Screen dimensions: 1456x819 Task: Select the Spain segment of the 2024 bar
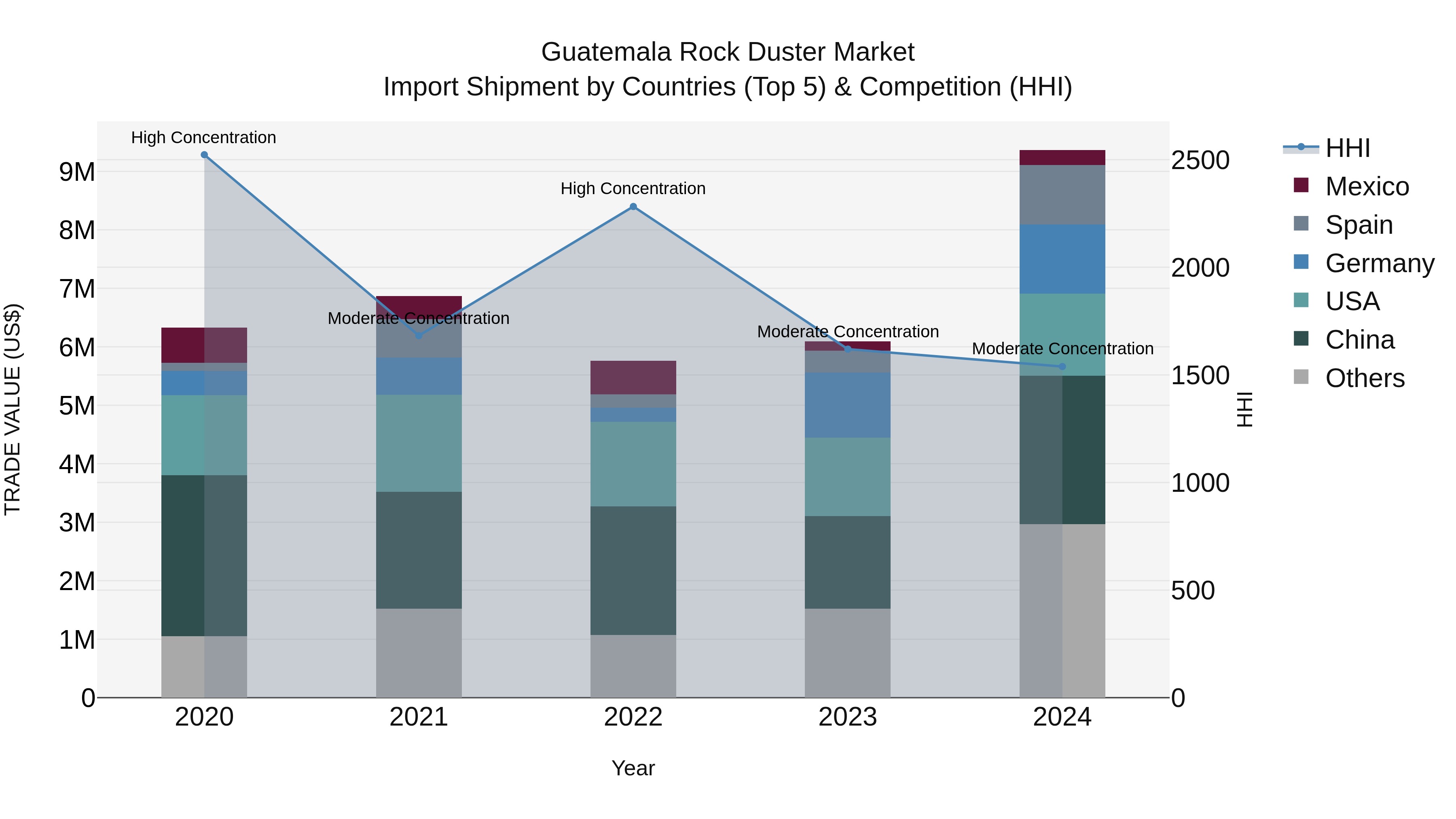pos(1062,195)
